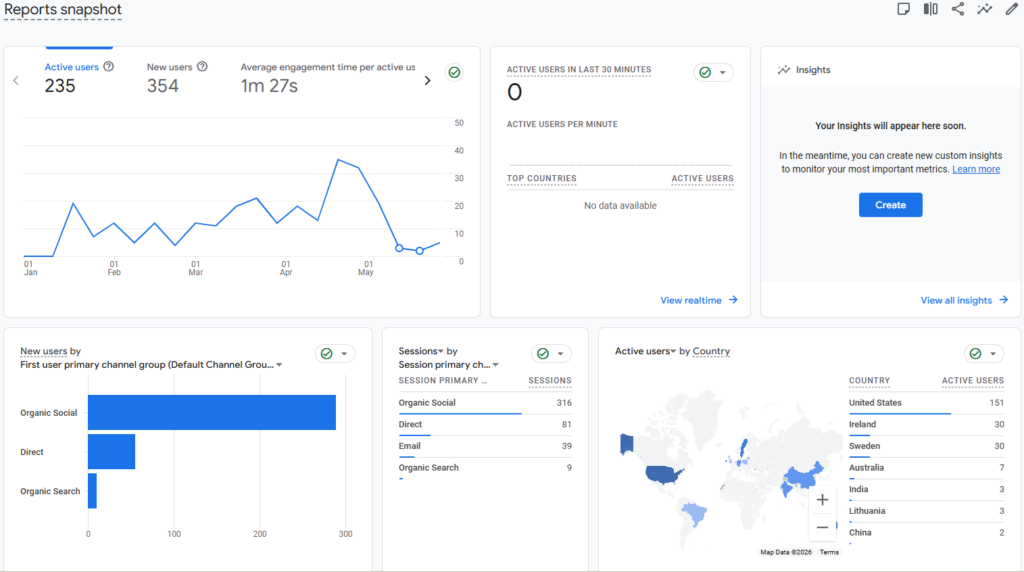This screenshot has width=1024, height=572.
Task: Go to previous metrics with left chevron
Action: tap(16, 80)
